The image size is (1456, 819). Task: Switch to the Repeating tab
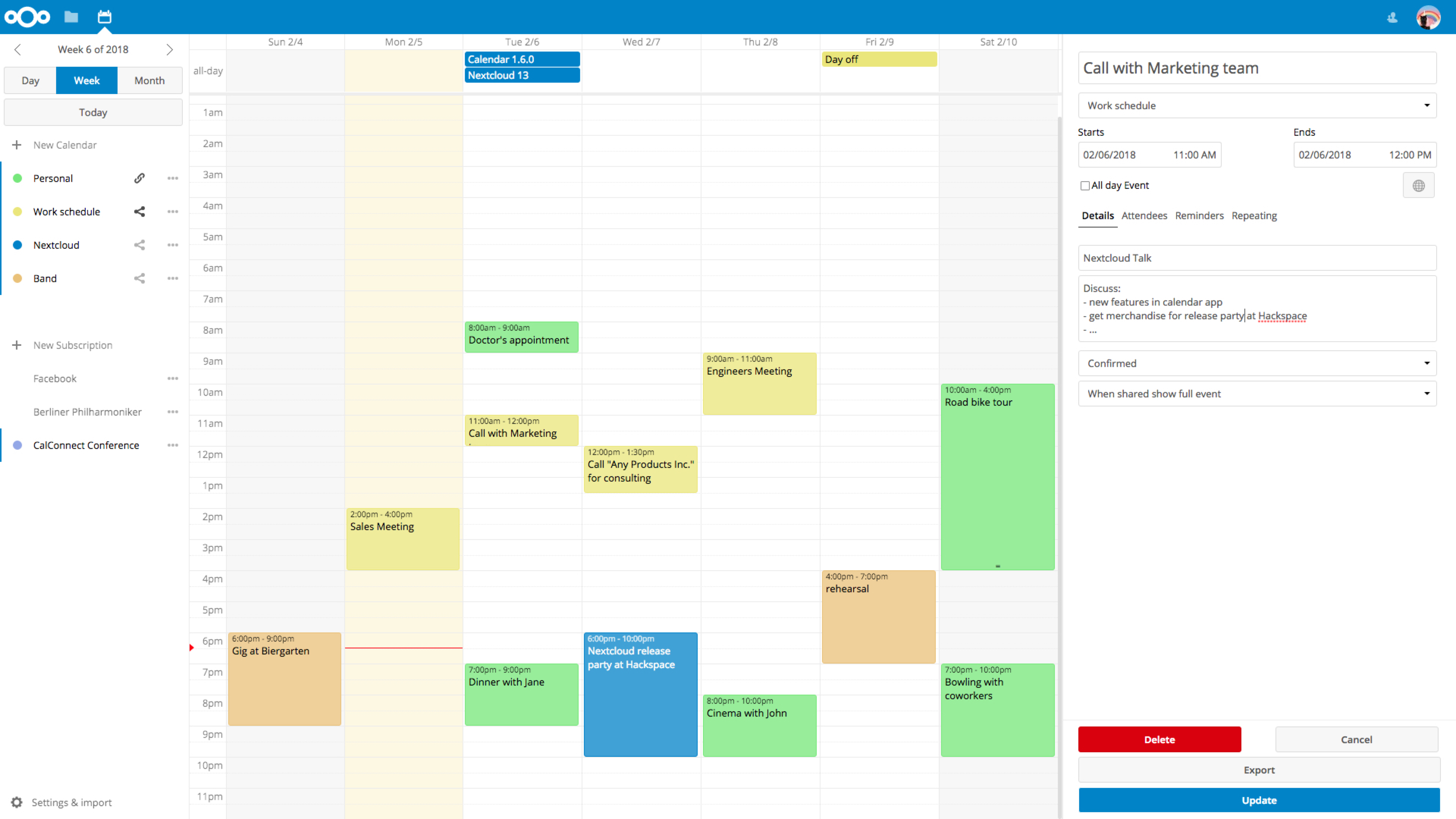click(1253, 215)
